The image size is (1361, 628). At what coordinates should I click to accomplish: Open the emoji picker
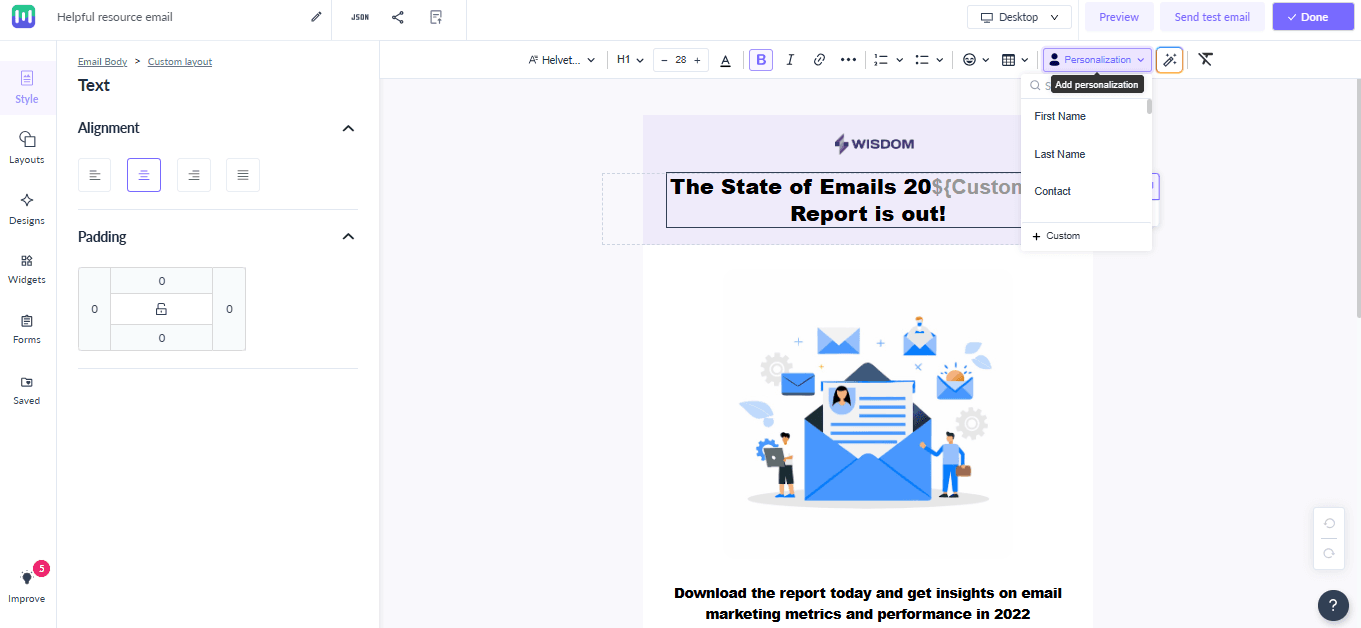point(970,59)
